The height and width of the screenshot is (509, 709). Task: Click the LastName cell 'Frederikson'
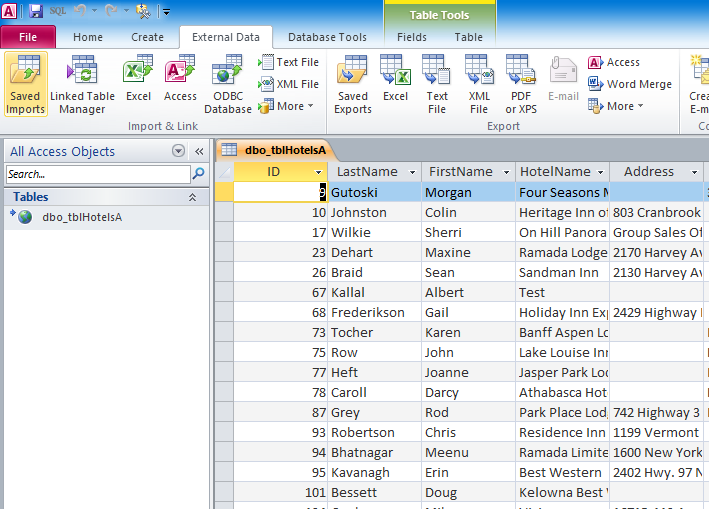coord(374,312)
